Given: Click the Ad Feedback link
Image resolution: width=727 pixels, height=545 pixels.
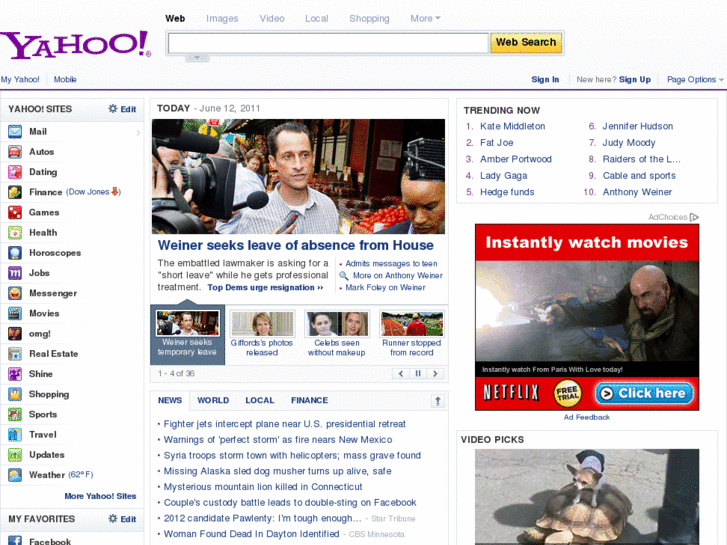Looking at the screenshot, I should click(x=587, y=417).
